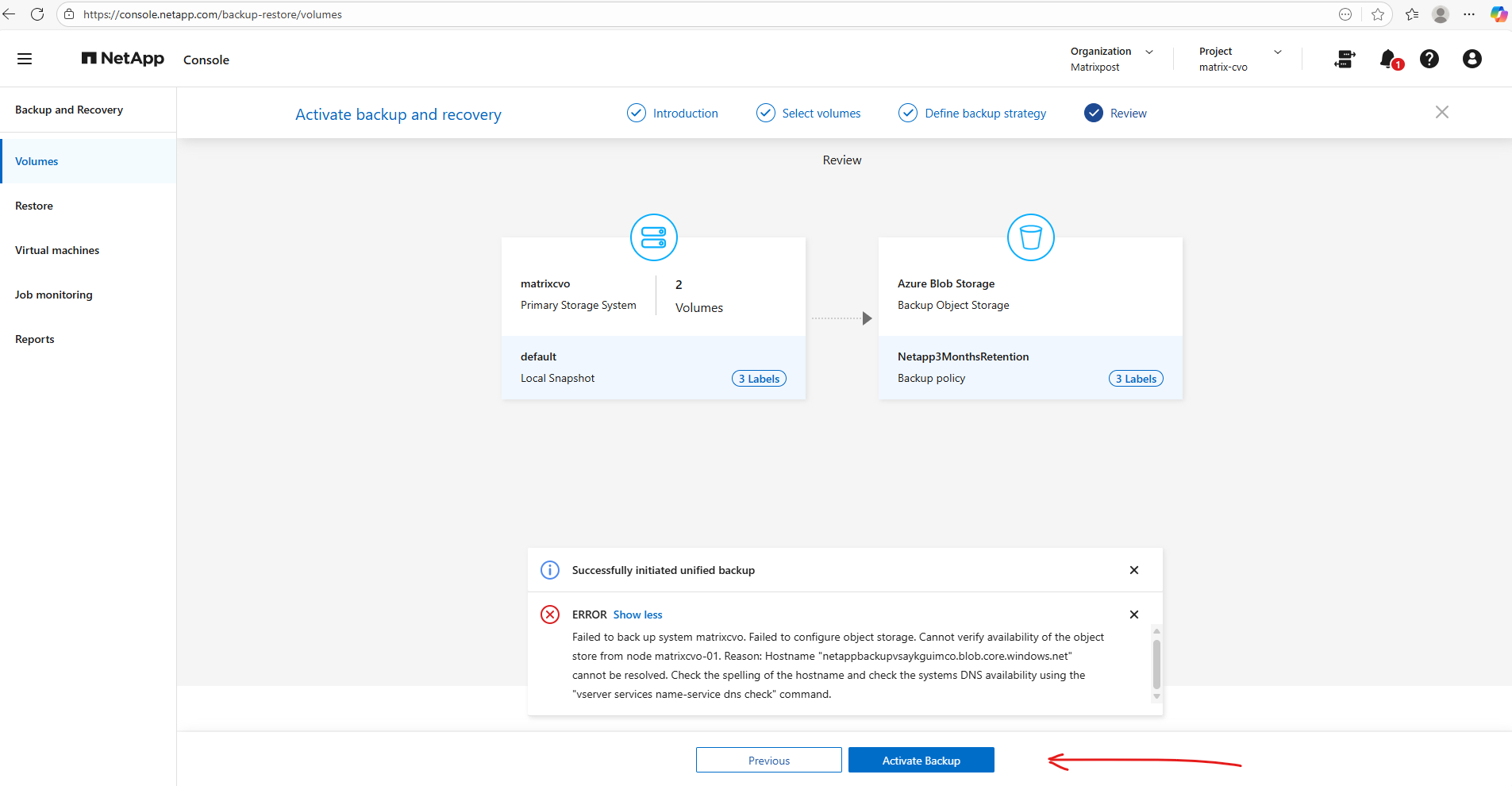Dismiss the successfully initiated backup notification

1133,570
